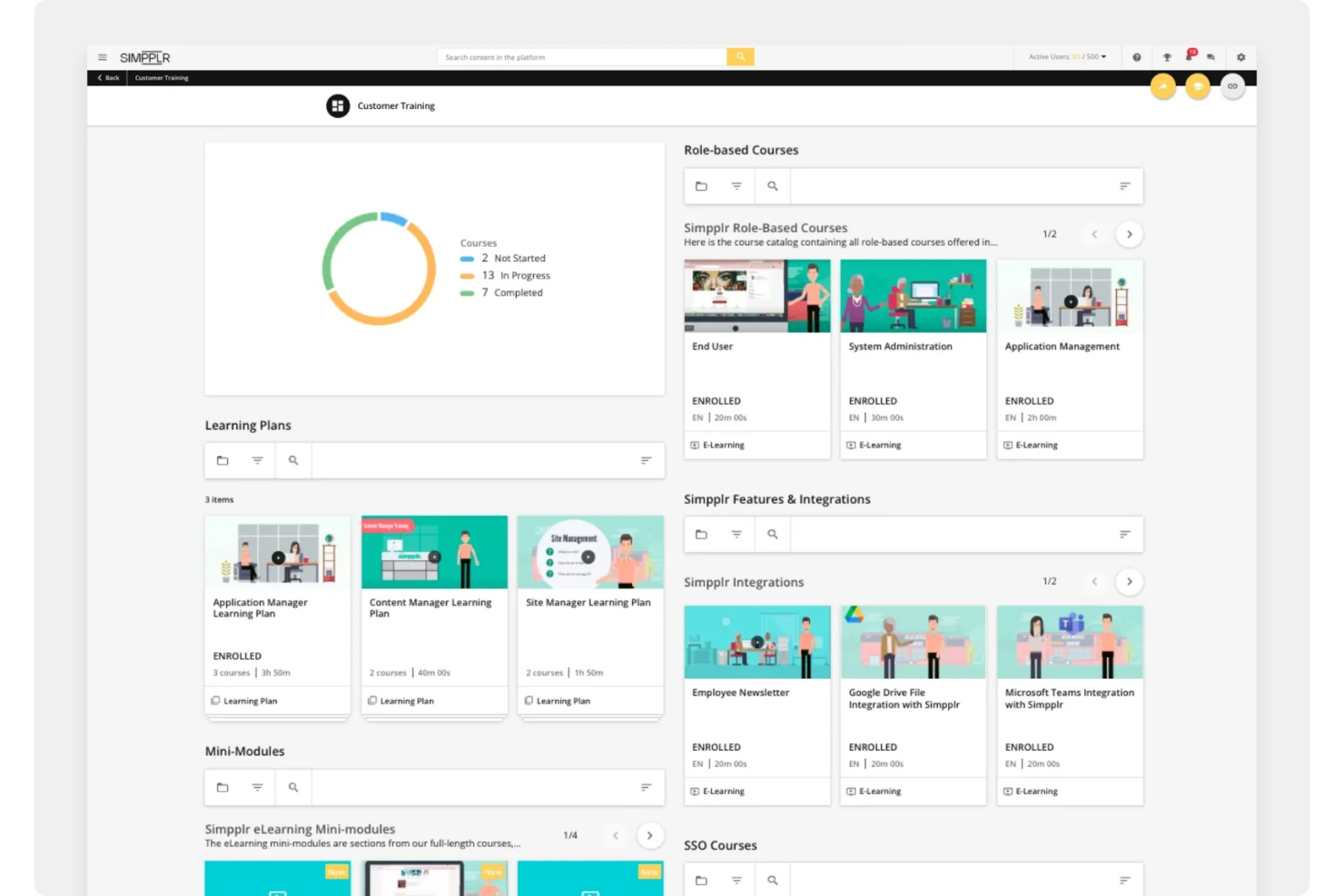This screenshot has height=896, width=1344.
Task: Expand the sort options in SSO Courses bar
Action: (x=1124, y=880)
